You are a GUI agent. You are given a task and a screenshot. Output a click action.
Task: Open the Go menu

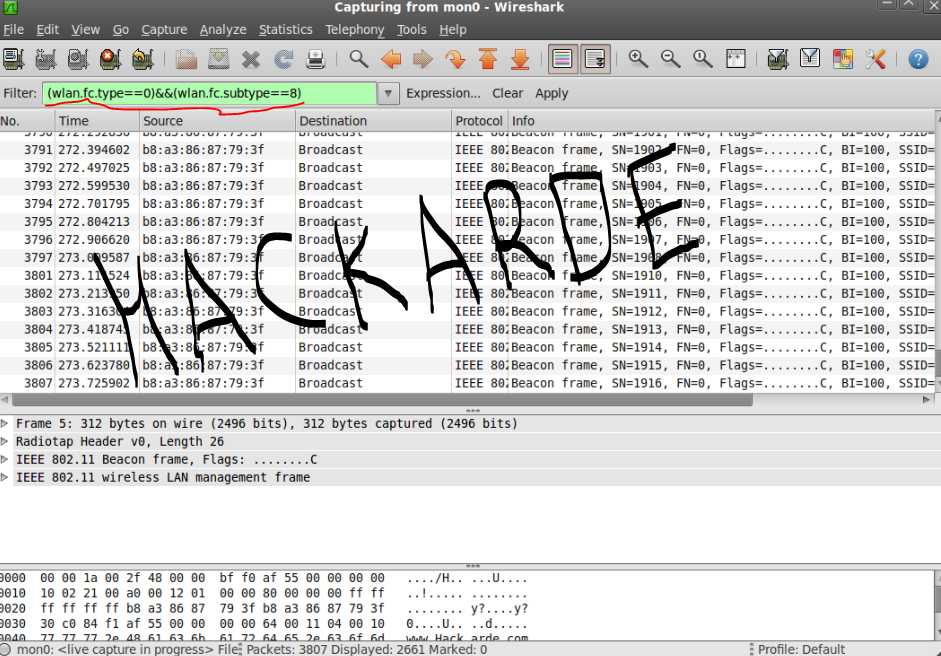pyautogui.click(x=121, y=29)
